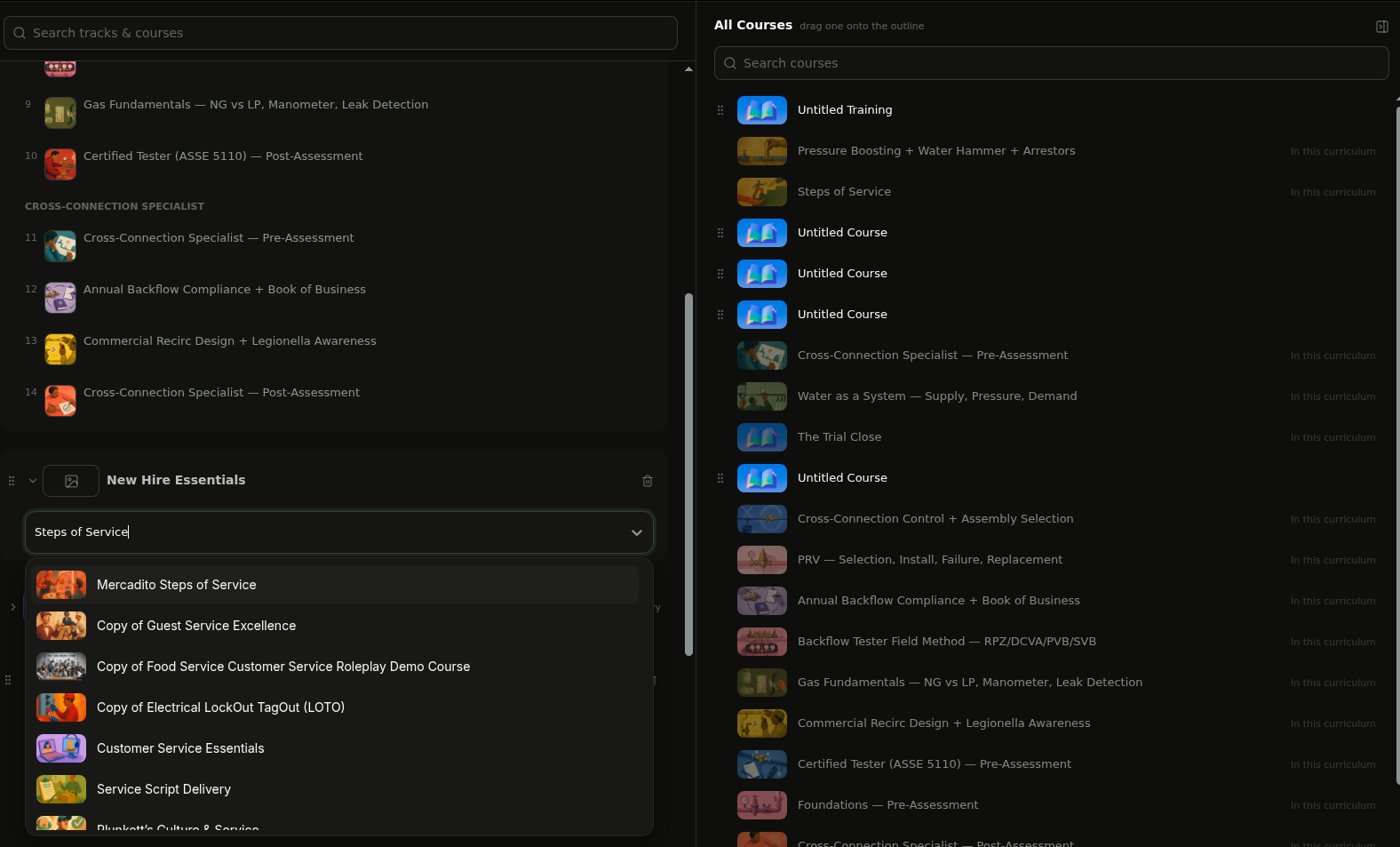This screenshot has height=847, width=1400.
Task: Click Foundations — Pre-Assessment course row
Action: coord(1051,805)
